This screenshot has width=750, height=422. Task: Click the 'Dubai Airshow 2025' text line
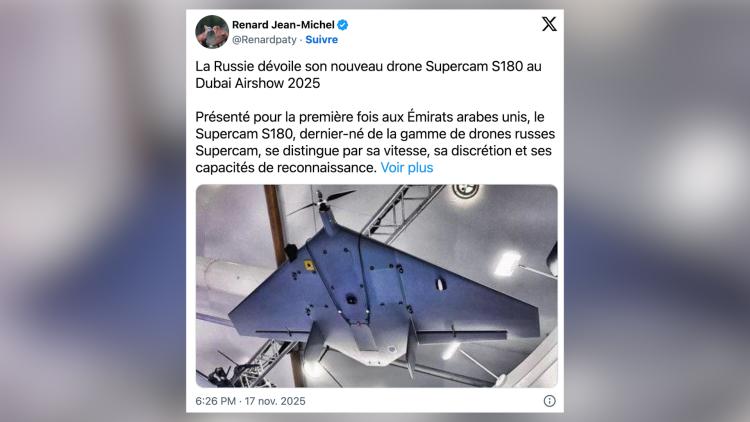(257, 83)
